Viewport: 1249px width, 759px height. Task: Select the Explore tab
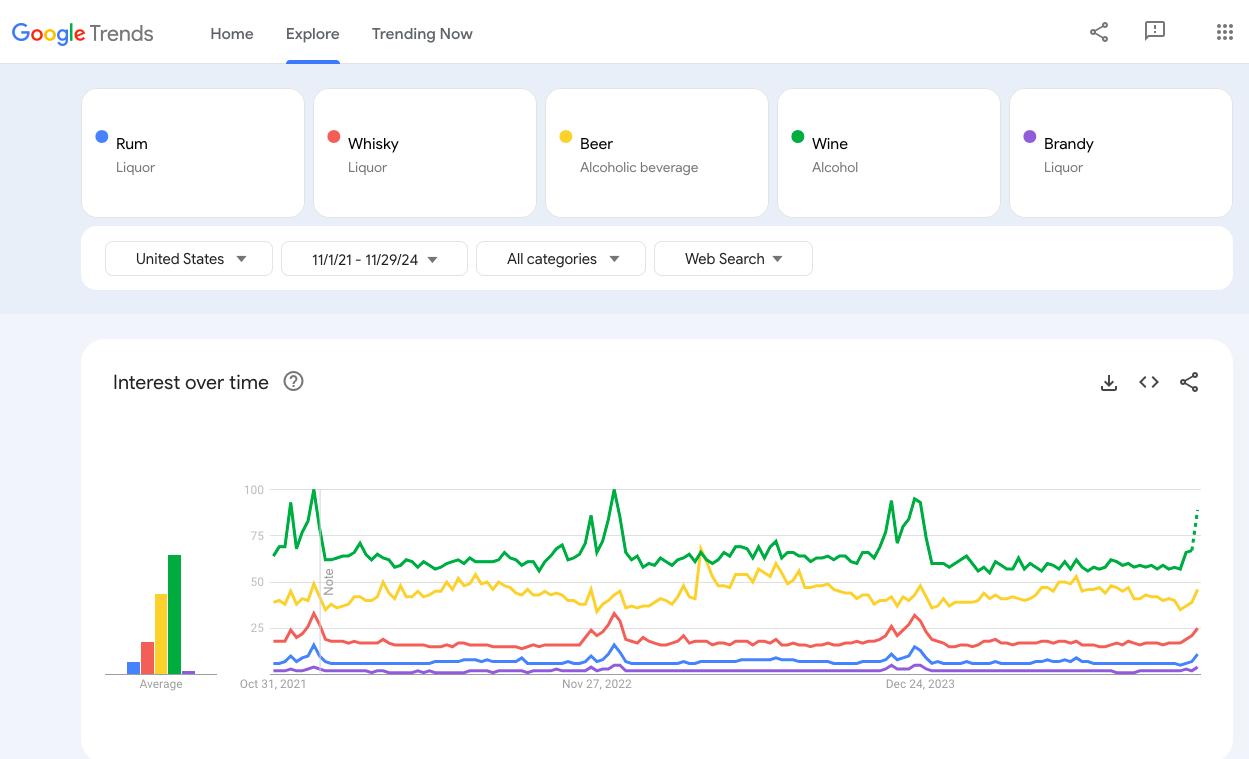tap(312, 34)
